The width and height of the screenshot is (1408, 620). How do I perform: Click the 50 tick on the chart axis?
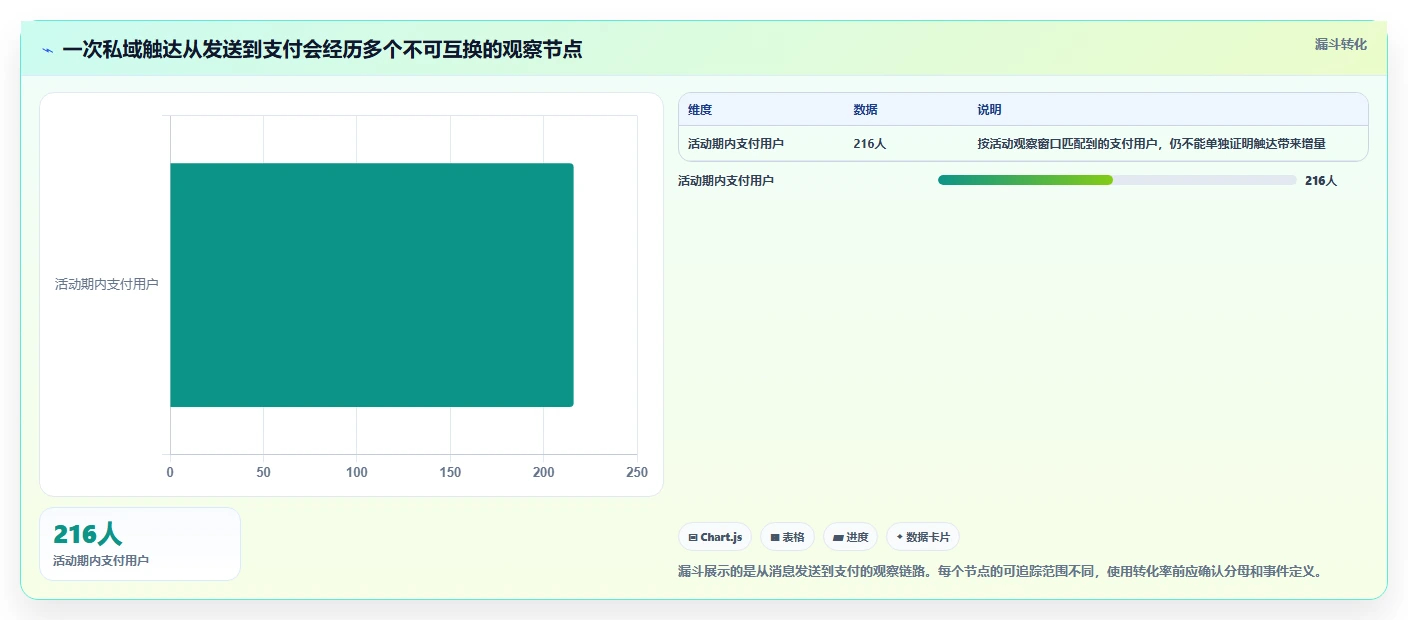(x=264, y=472)
